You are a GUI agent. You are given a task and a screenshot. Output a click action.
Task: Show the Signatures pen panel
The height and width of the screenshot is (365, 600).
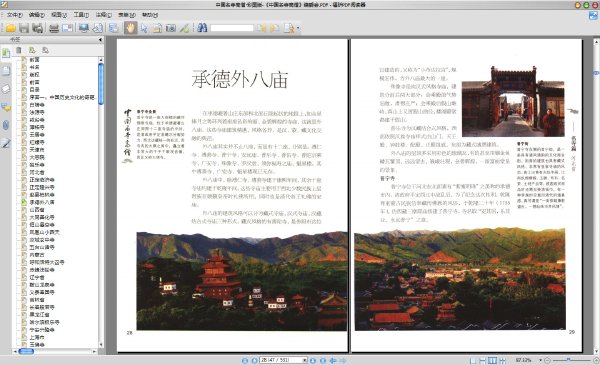(6, 143)
